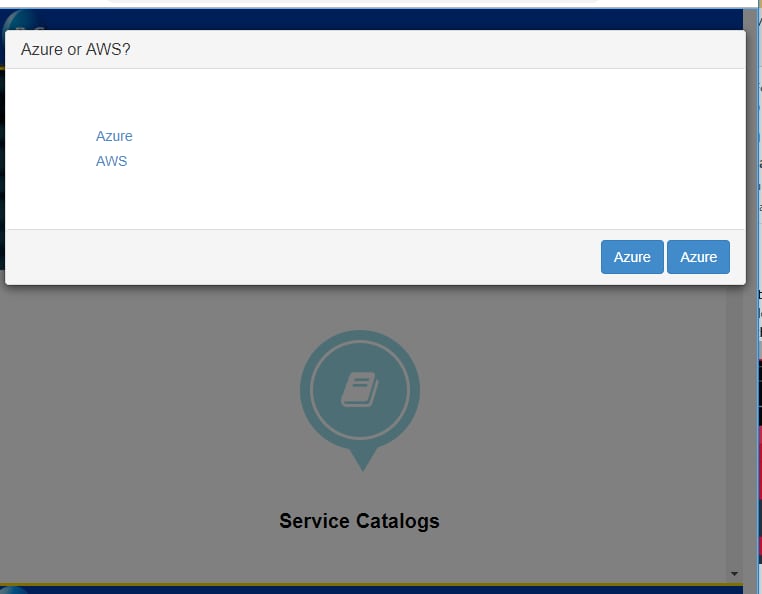
Task: Click the page scrollbar down arrow
Action: pyautogui.click(x=734, y=574)
